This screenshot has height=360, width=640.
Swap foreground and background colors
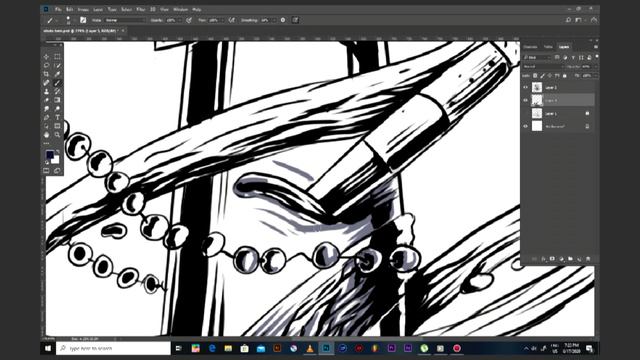(x=58, y=151)
